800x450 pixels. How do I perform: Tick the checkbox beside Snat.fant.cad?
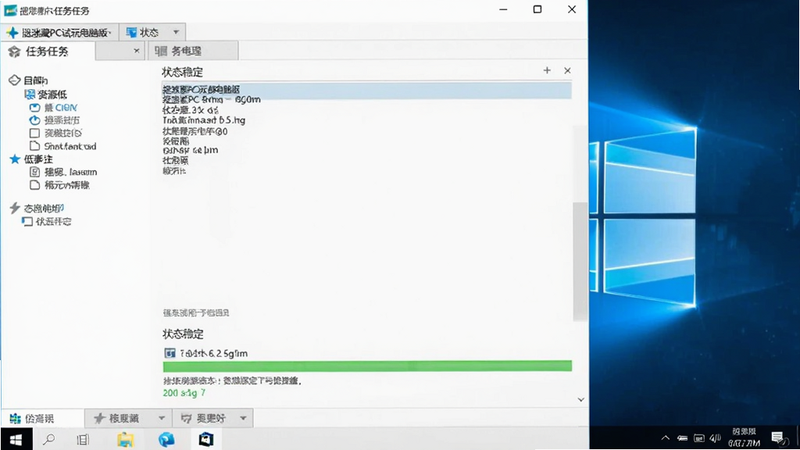pos(34,146)
